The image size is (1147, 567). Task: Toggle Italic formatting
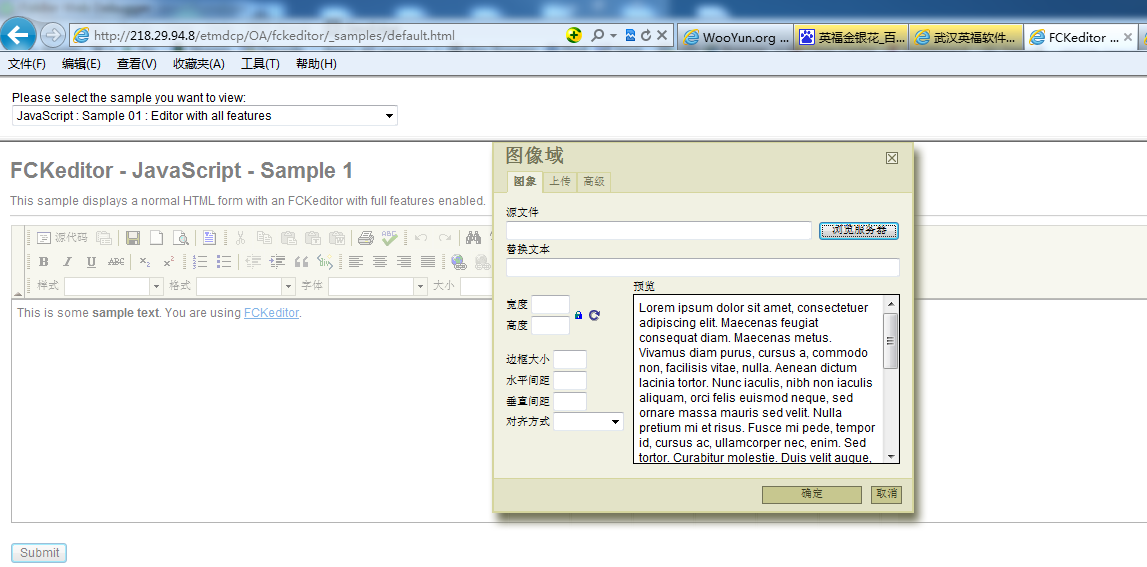(x=67, y=261)
